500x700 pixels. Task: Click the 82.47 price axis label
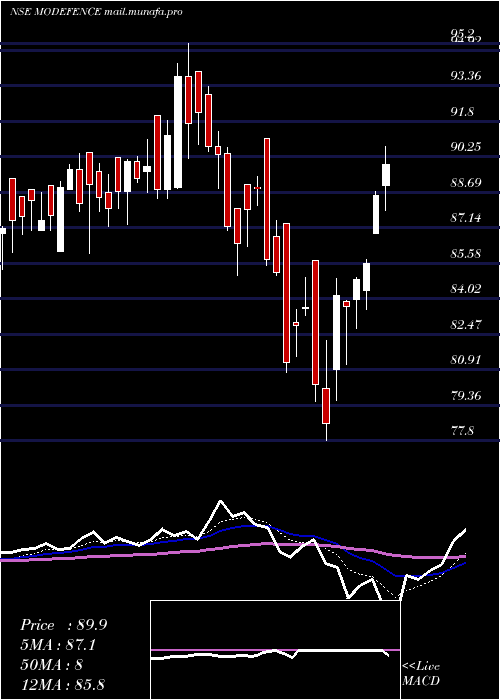(x=466, y=325)
